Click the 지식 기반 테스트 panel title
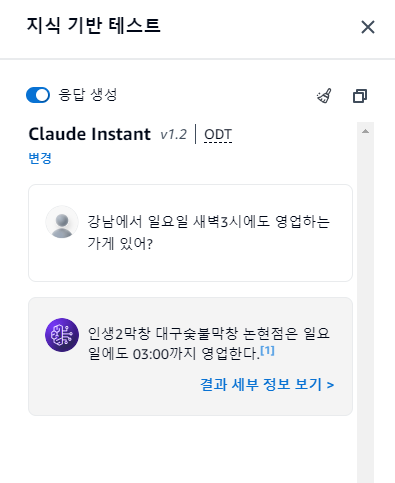 [x=94, y=26]
